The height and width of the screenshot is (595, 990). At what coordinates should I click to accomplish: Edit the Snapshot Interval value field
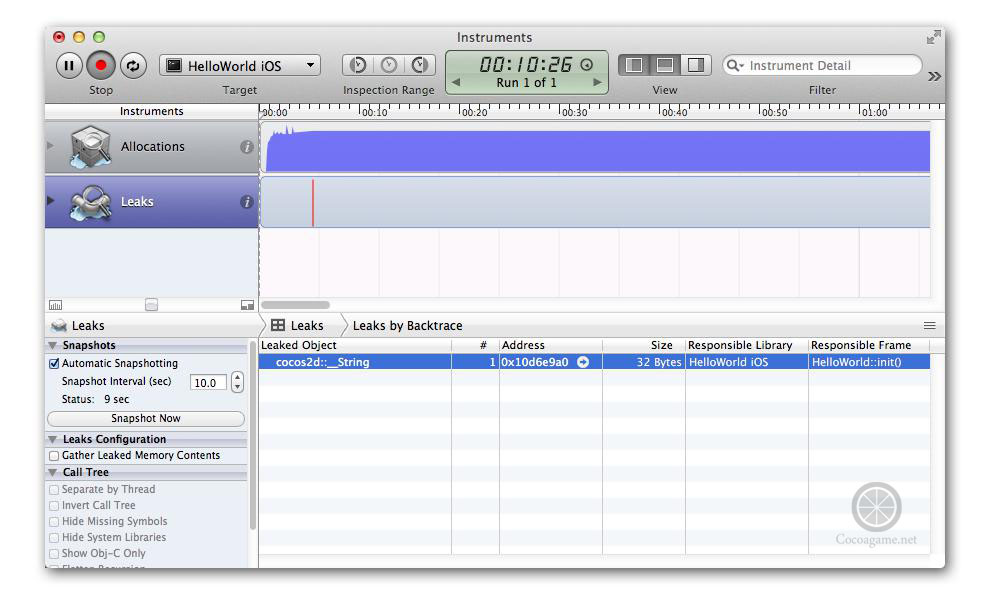pyautogui.click(x=208, y=383)
